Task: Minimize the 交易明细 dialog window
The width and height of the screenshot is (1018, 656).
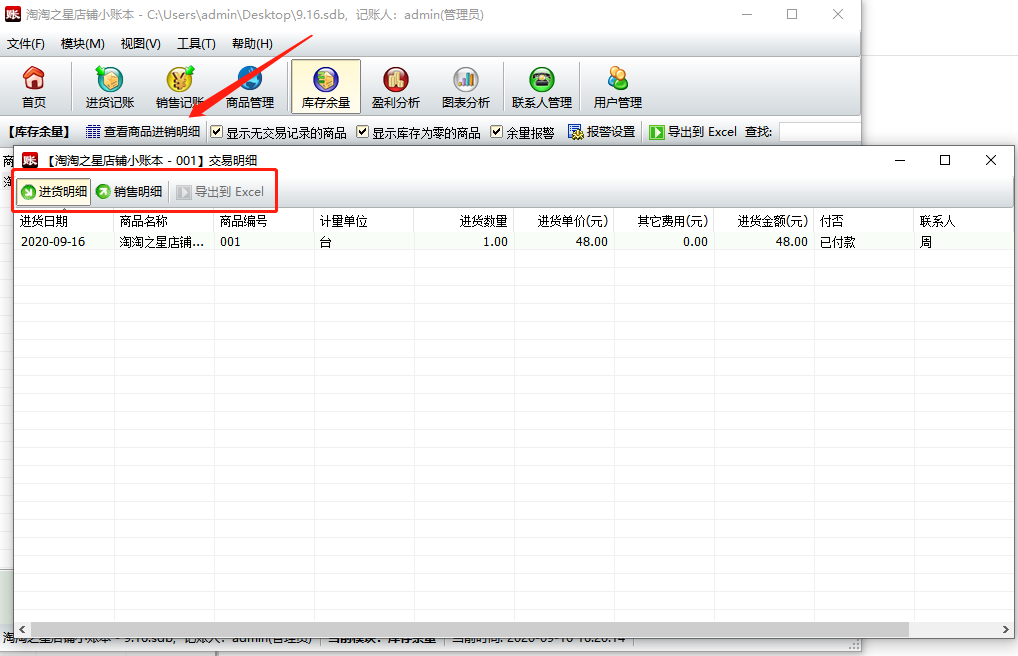Action: point(900,160)
